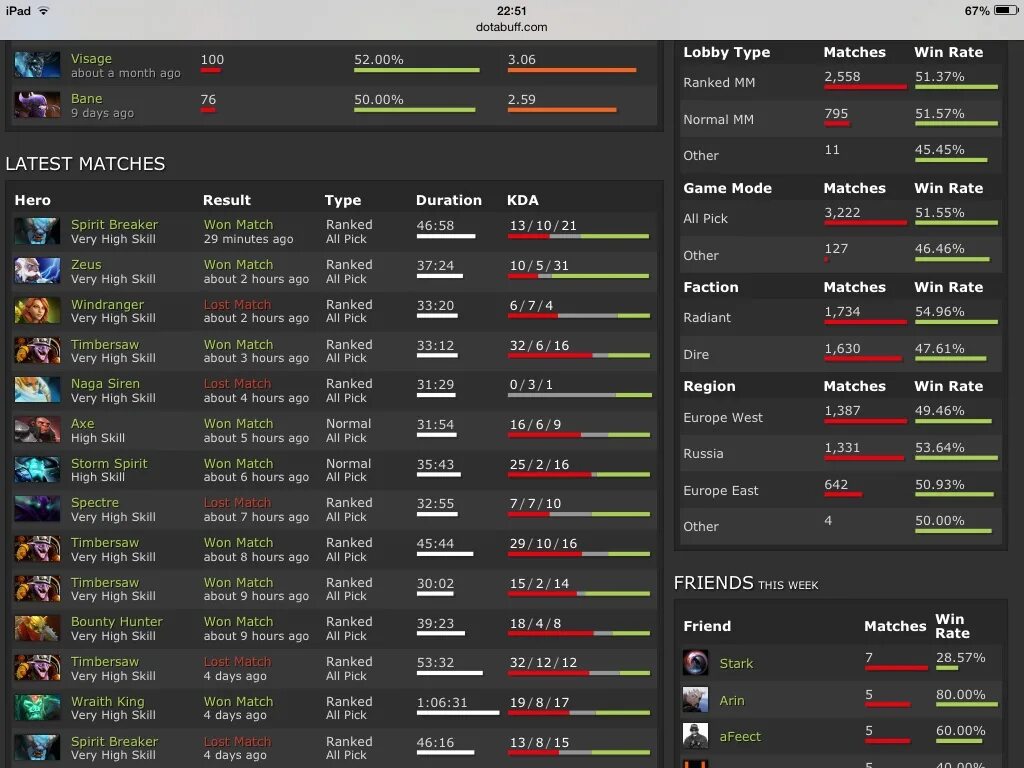1024x768 pixels.
Task: Open Axe Won Match result link
Action: click(238, 423)
